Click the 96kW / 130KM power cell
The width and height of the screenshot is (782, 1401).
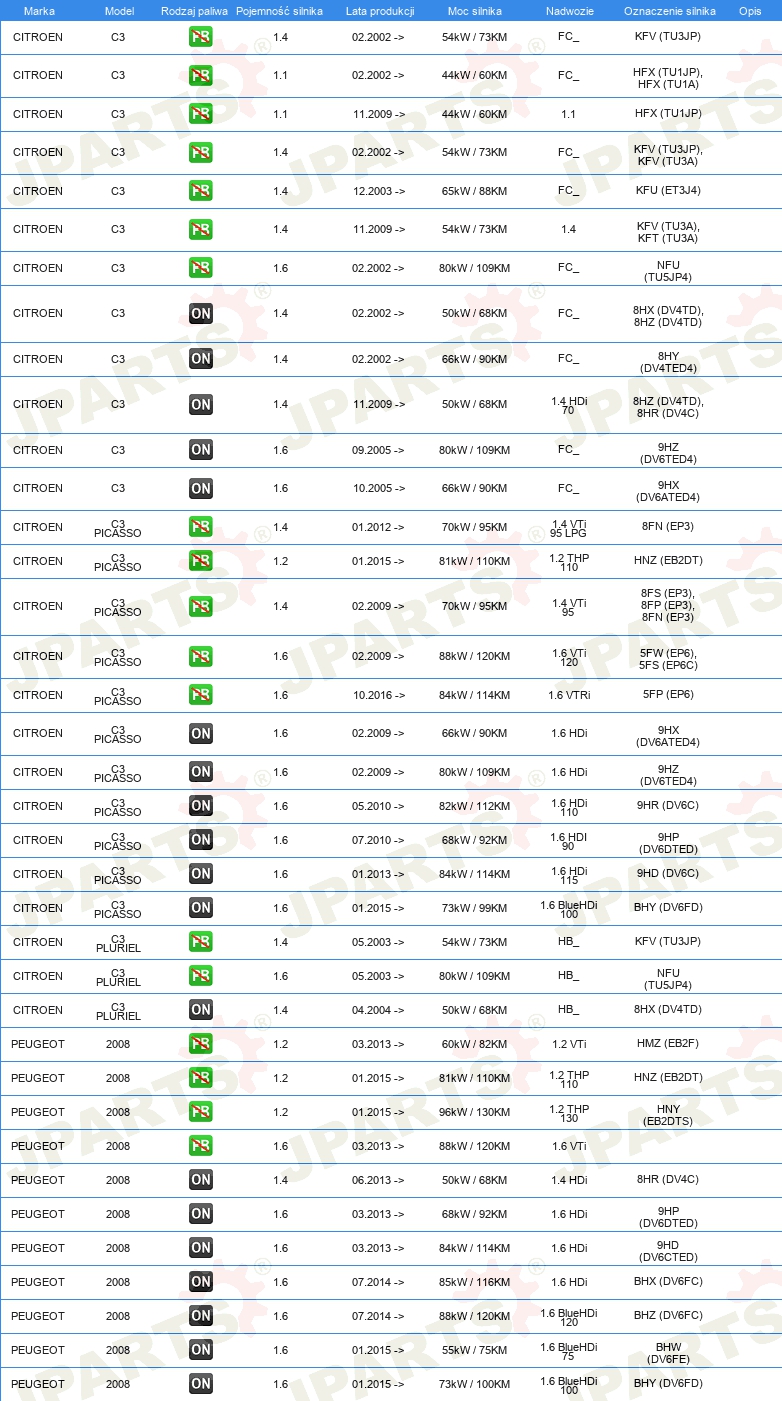coord(475,1112)
